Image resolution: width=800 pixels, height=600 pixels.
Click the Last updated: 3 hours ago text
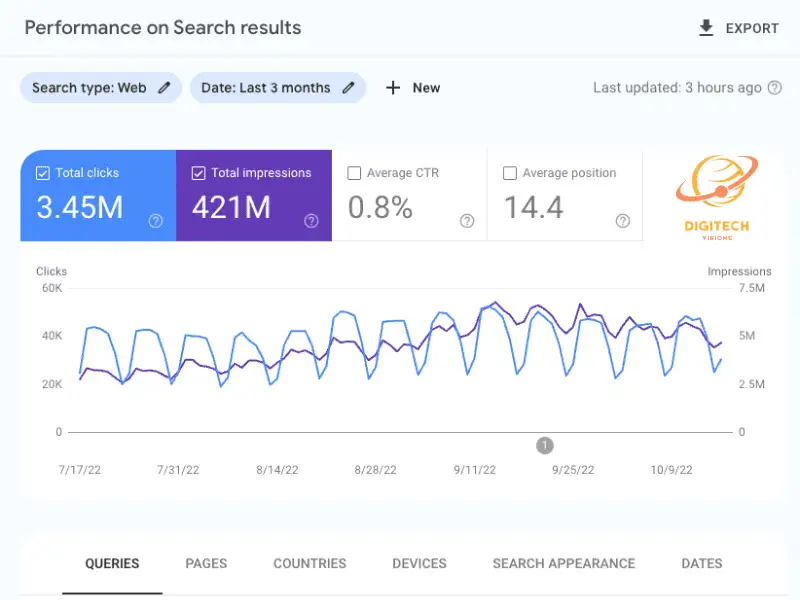coord(677,88)
